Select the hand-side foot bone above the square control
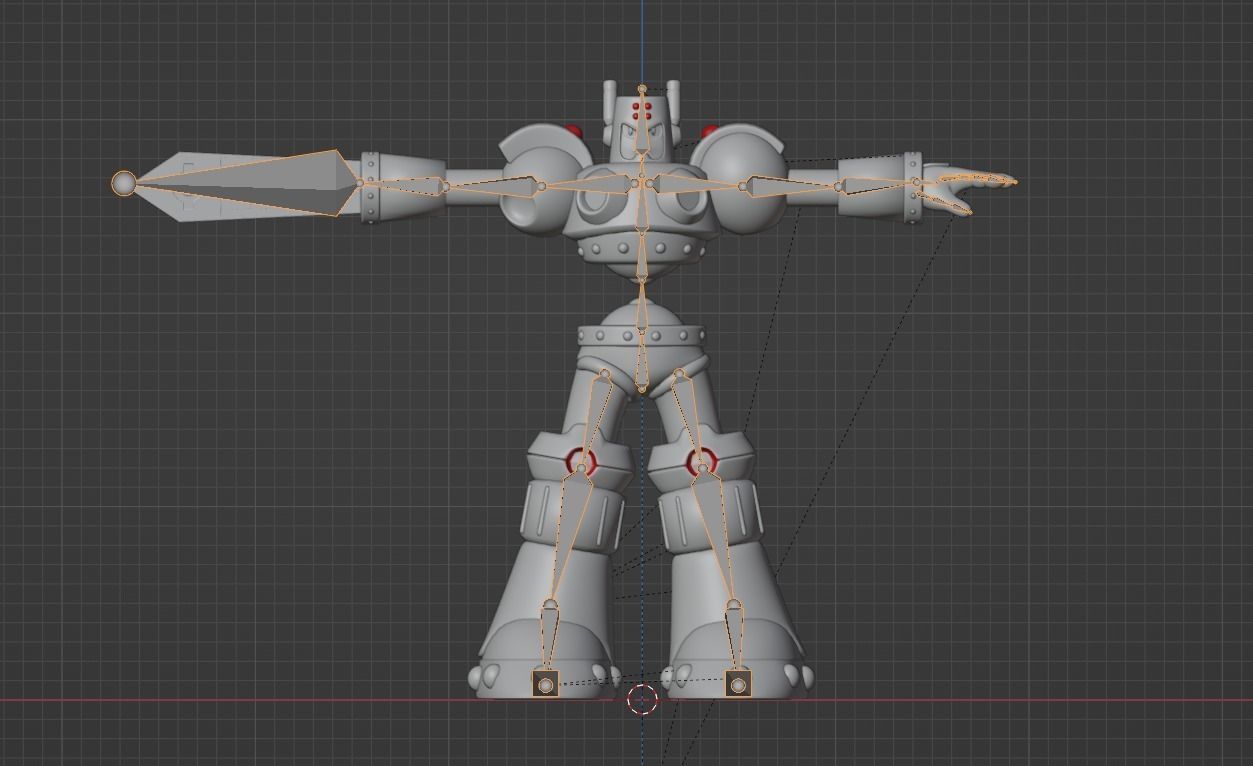The image size is (1253, 766). pyautogui.click(x=735, y=640)
